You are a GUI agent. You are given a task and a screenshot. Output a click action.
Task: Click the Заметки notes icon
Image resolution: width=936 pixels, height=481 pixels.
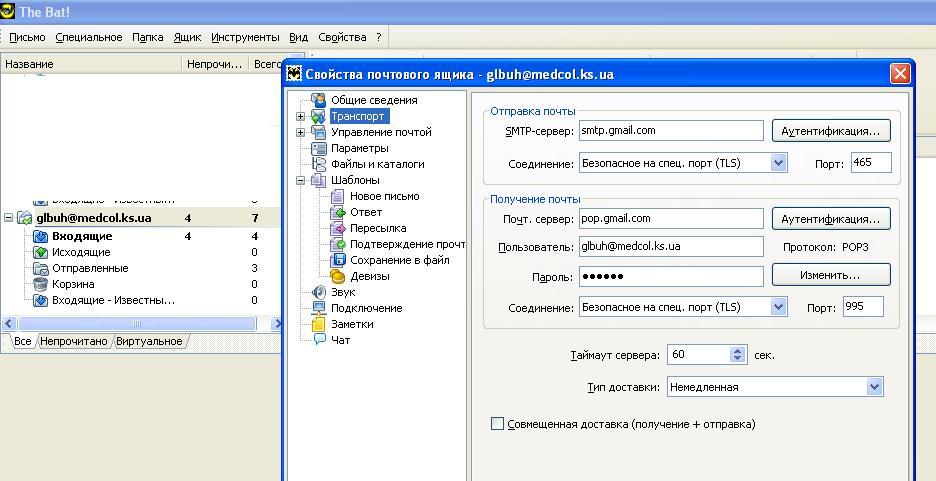click(319, 324)
